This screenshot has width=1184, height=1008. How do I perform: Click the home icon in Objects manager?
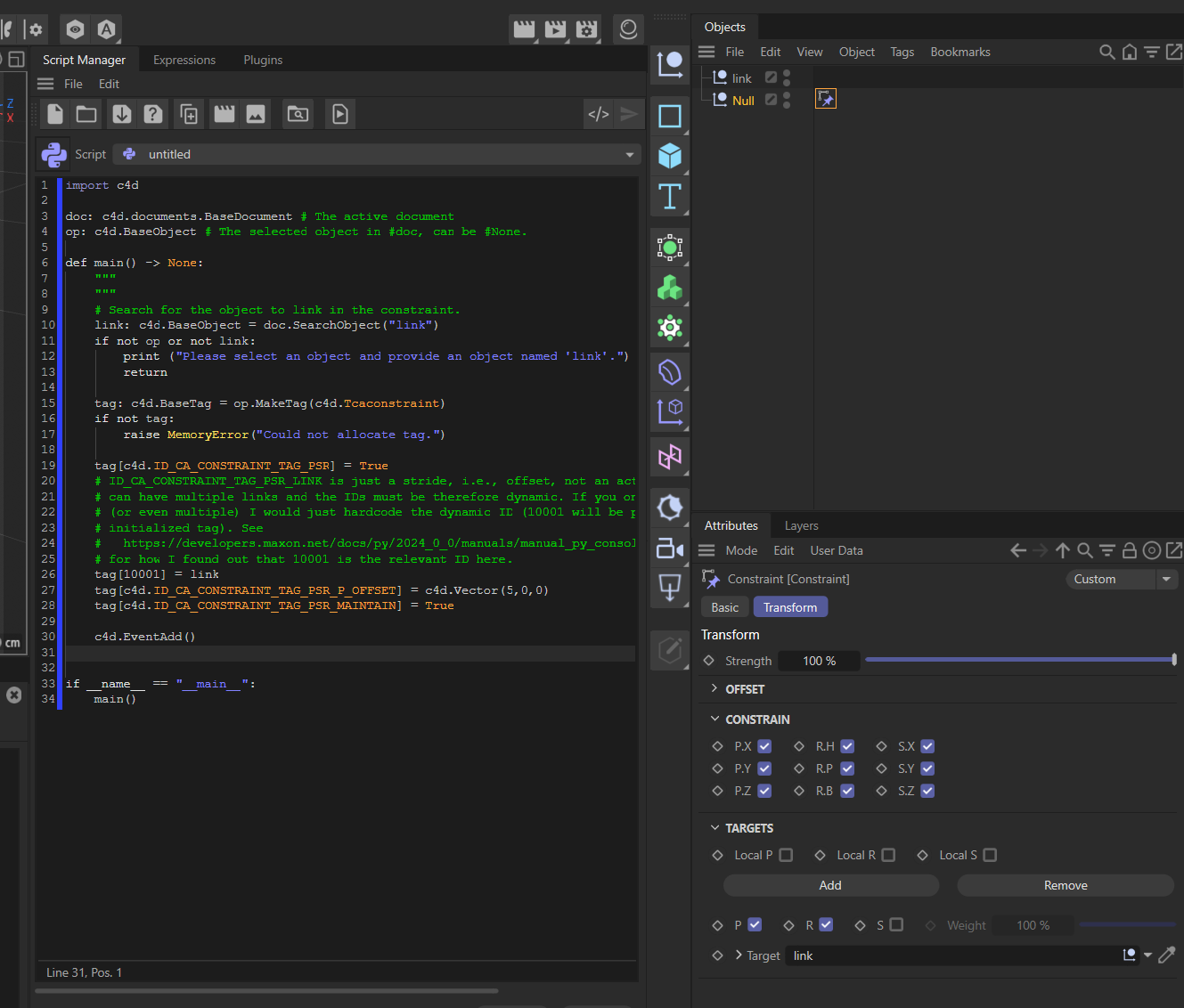1130,52
